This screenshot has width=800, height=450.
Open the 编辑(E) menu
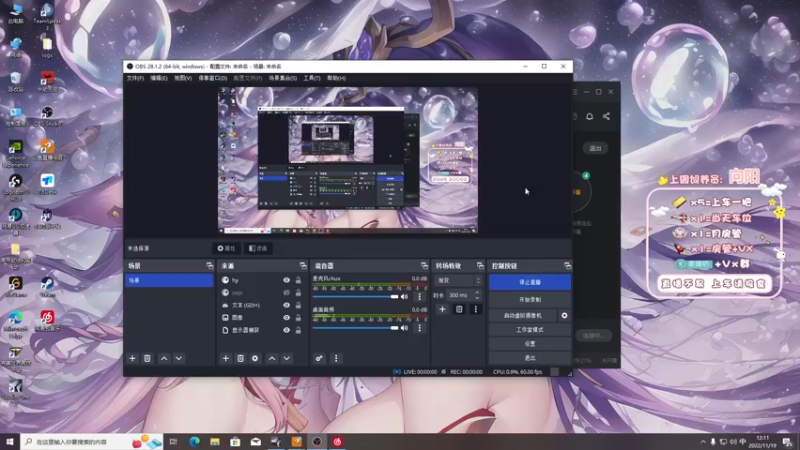pos(159,78)
